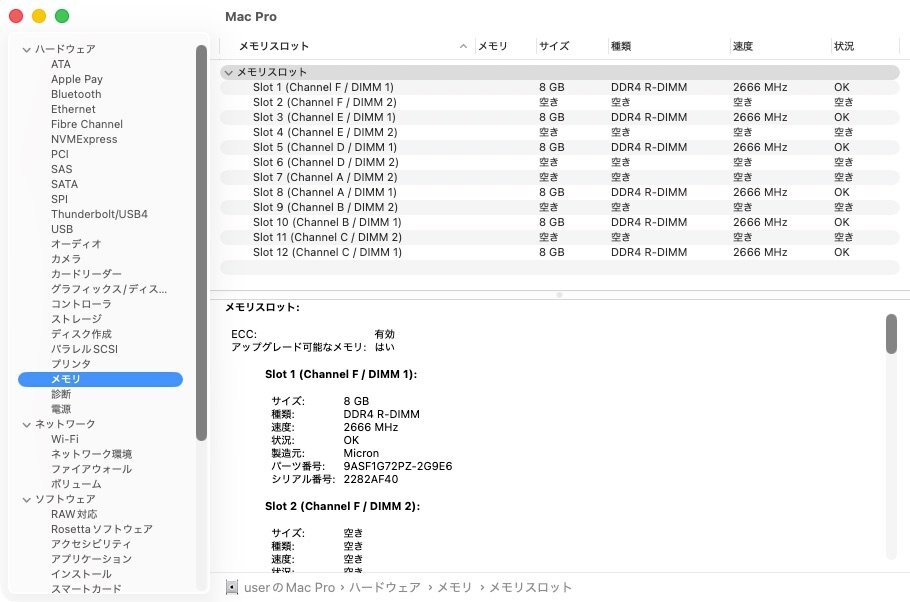Click ハードウェア in the path bar
The image size is (910, 602).
tap(384, 587)
